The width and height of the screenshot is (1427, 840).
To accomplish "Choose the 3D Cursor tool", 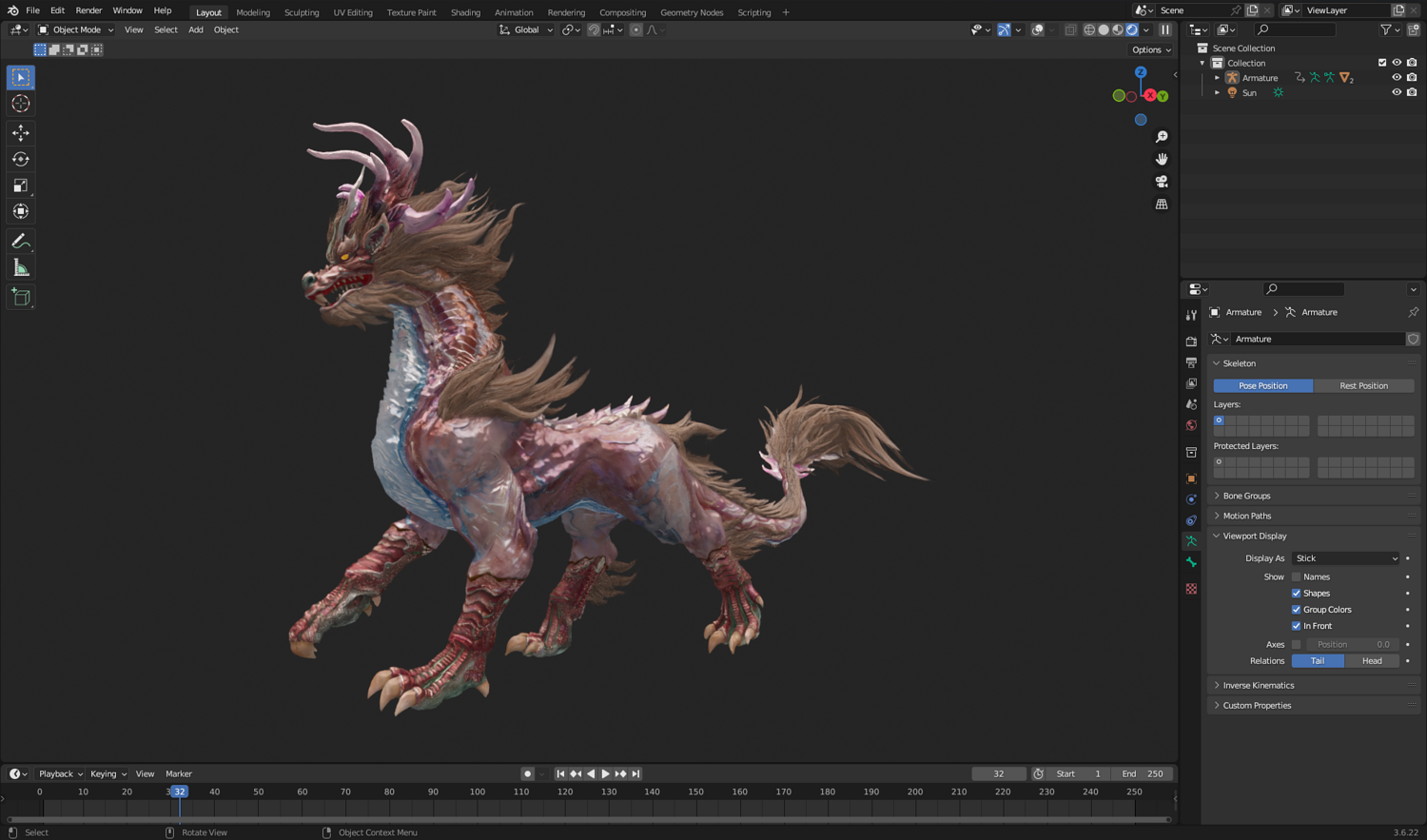I will pos(21,104).
